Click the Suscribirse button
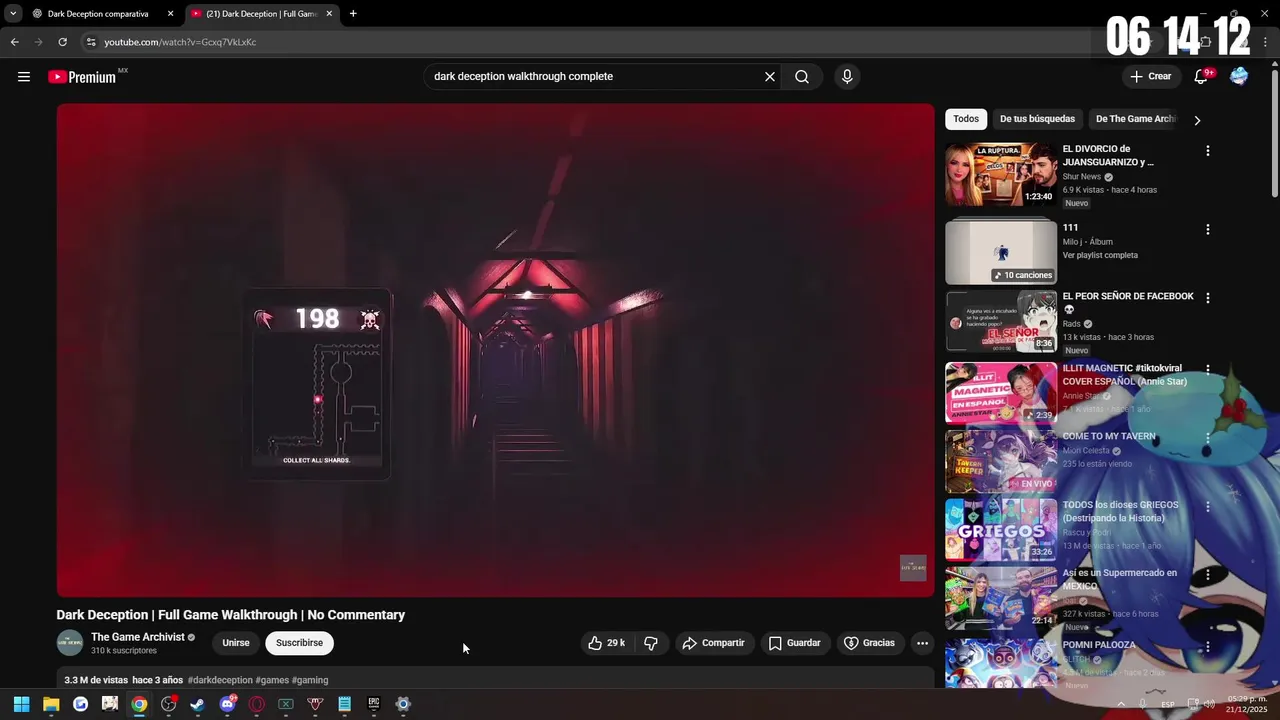Screen dimensions: 1280x720 [300, 643]
